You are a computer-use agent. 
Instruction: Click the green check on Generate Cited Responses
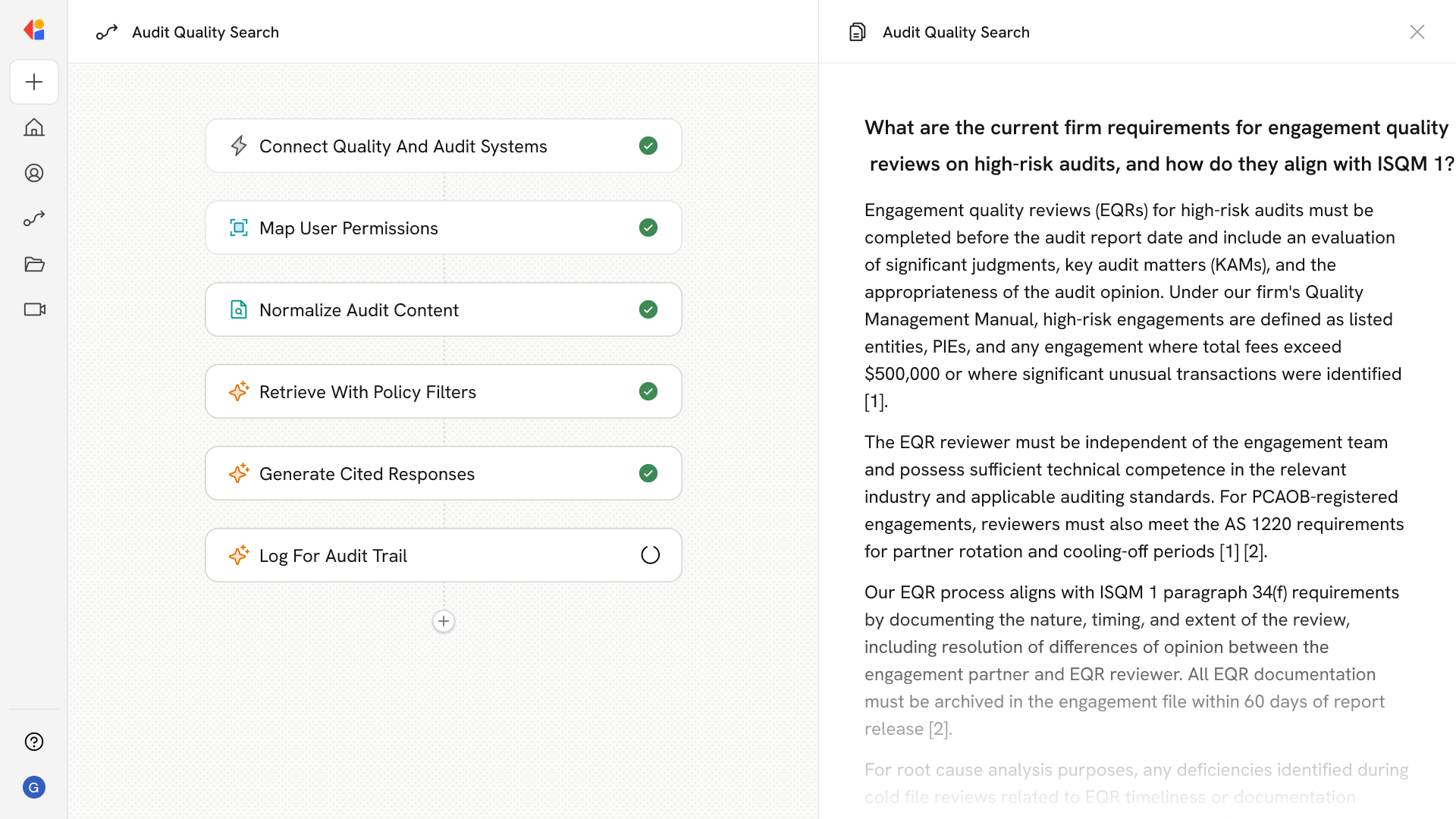click(x=648, y=473)
